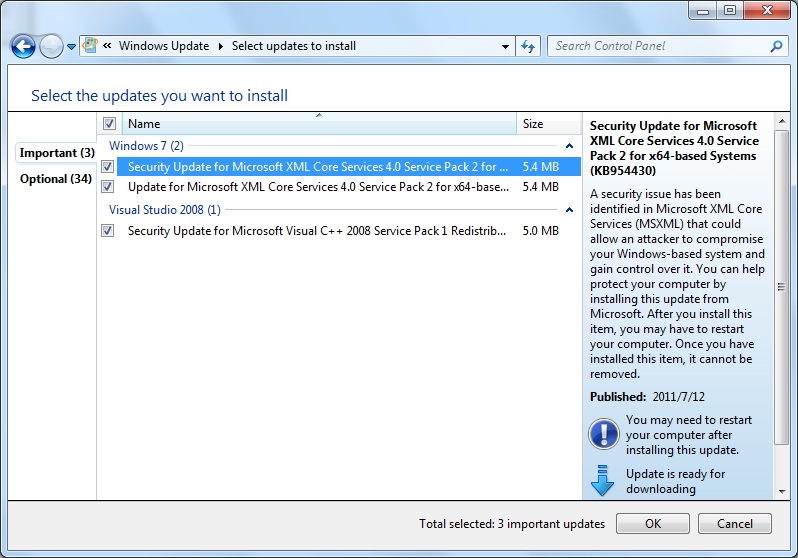Go back with the blue Back arrow
Image resolution: width=798 pixels, height=558 pixels.
pos(23,47)
